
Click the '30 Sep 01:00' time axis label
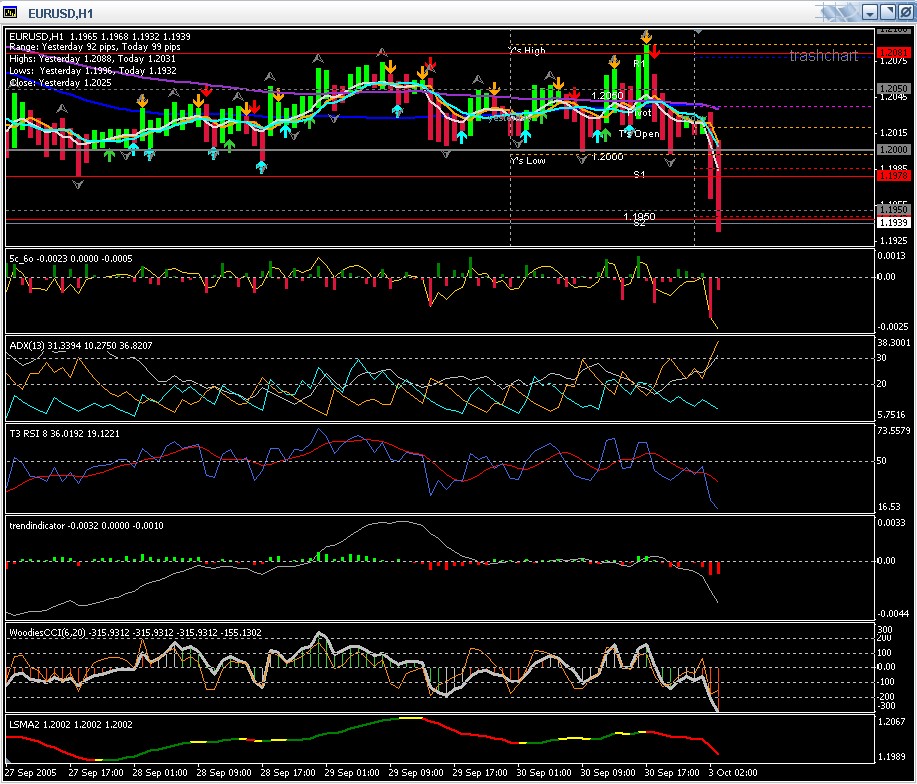click(x=544, y=772)
